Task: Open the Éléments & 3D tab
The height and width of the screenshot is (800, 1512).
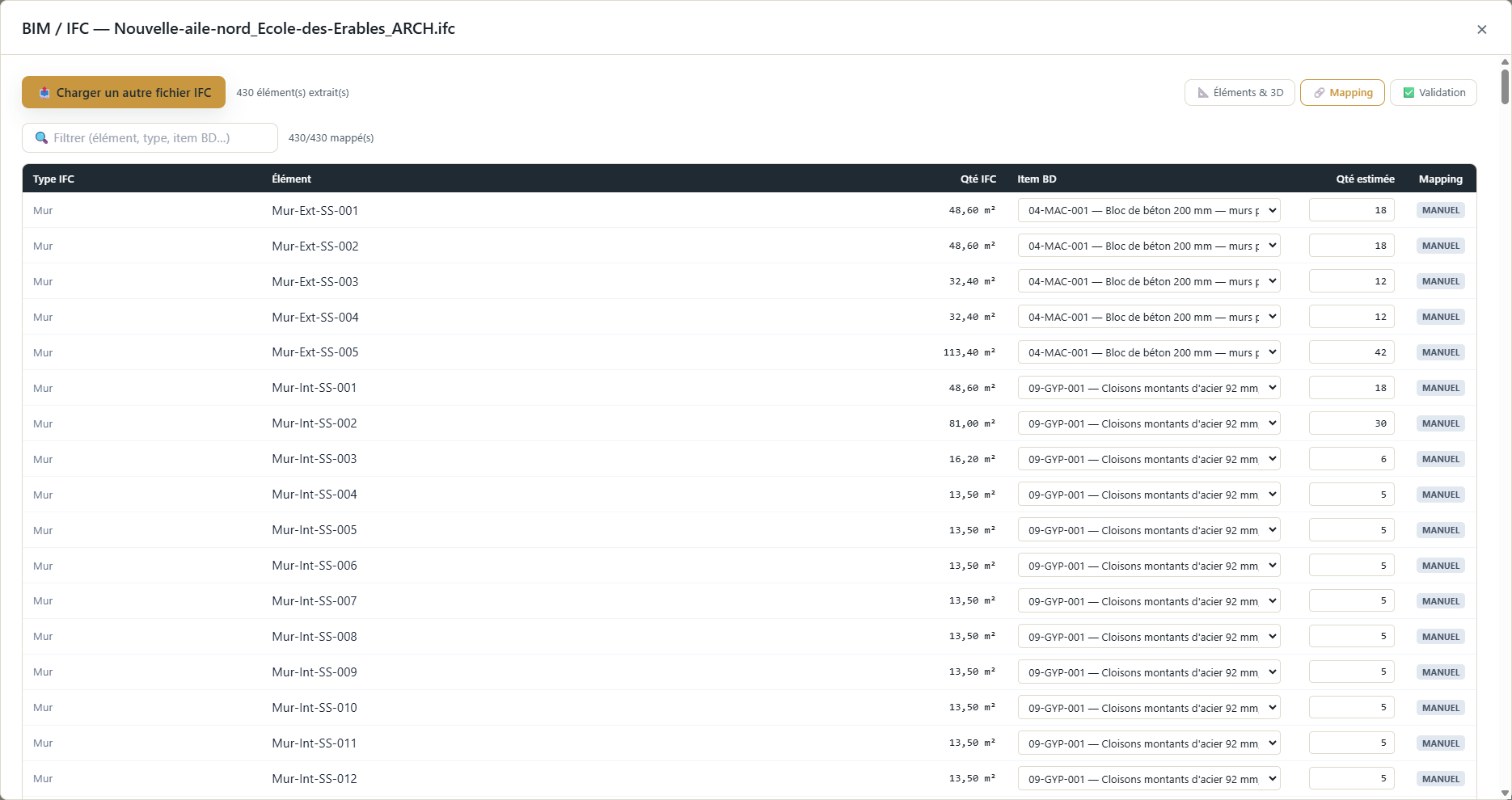Action: (1240, 93)
